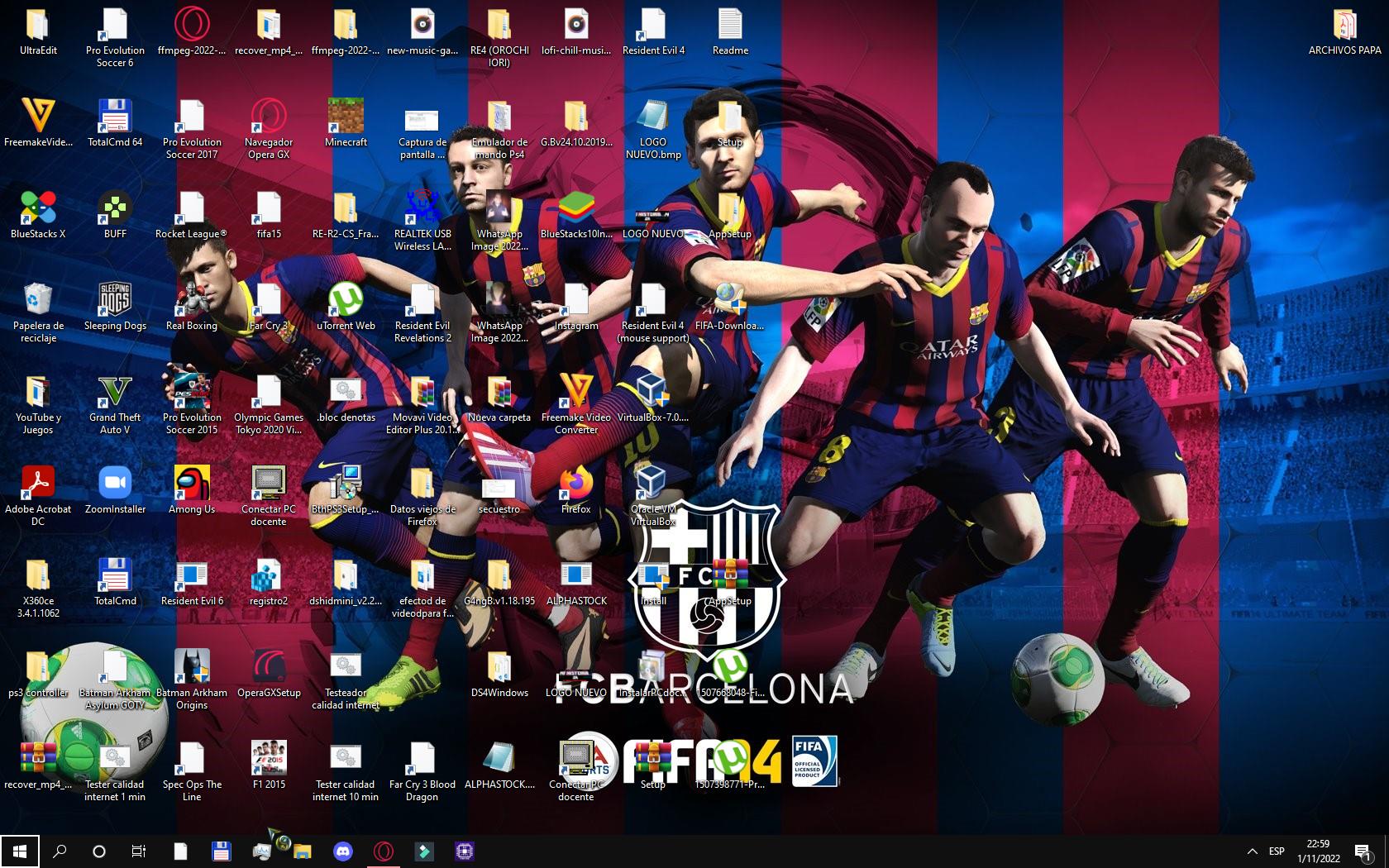Click the taskbar clock showing 22:59
The image size is (1389, 868).
pos(1318,851)
